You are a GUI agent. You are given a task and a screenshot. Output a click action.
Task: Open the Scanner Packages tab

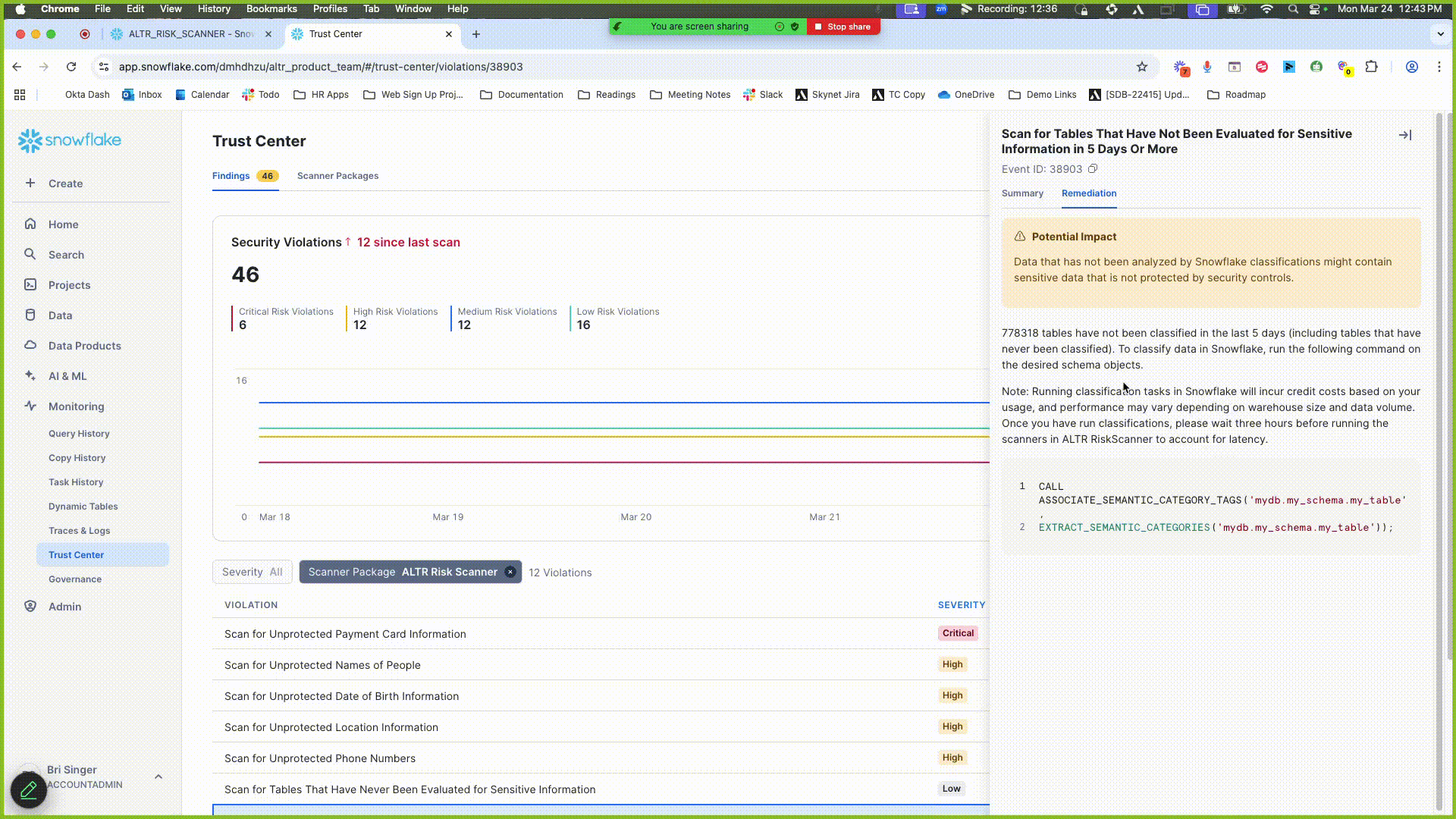click(337, 175)
